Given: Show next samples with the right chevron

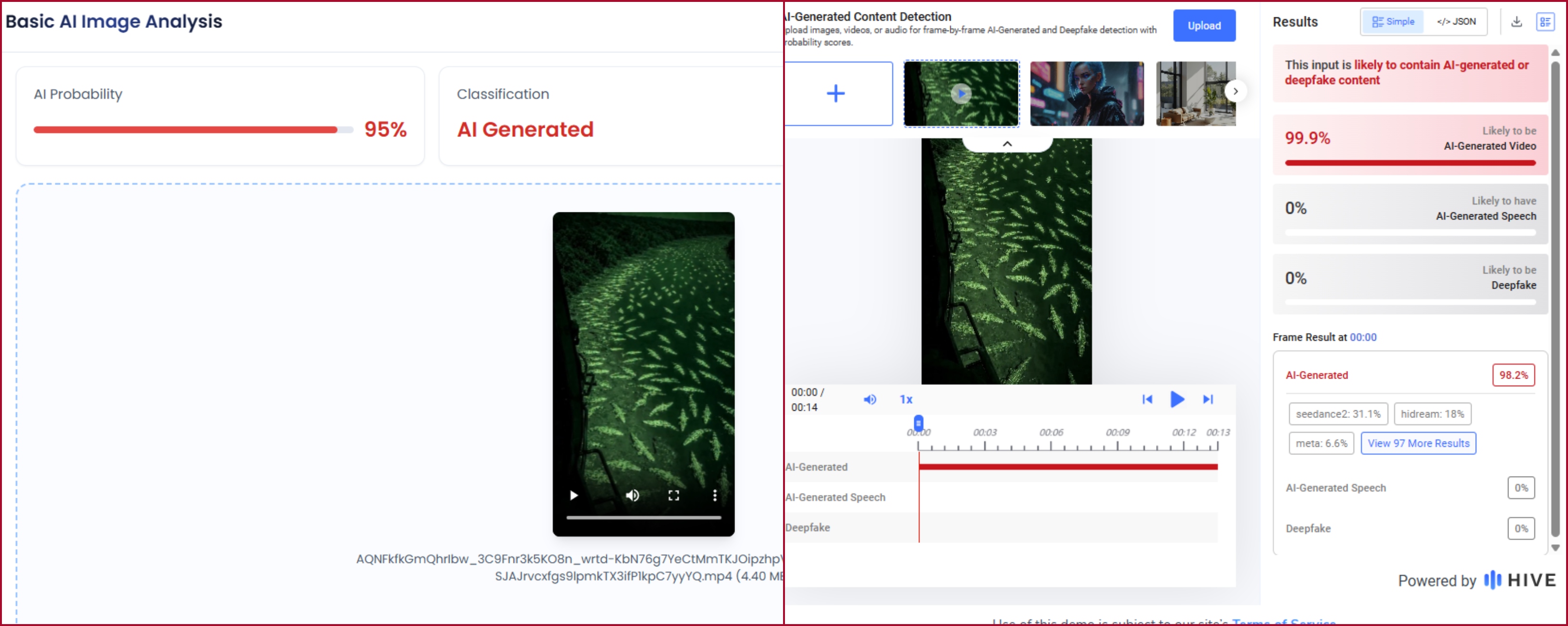Looking at the screenshot, I should pyautogui.click(x=1235, y=91).
